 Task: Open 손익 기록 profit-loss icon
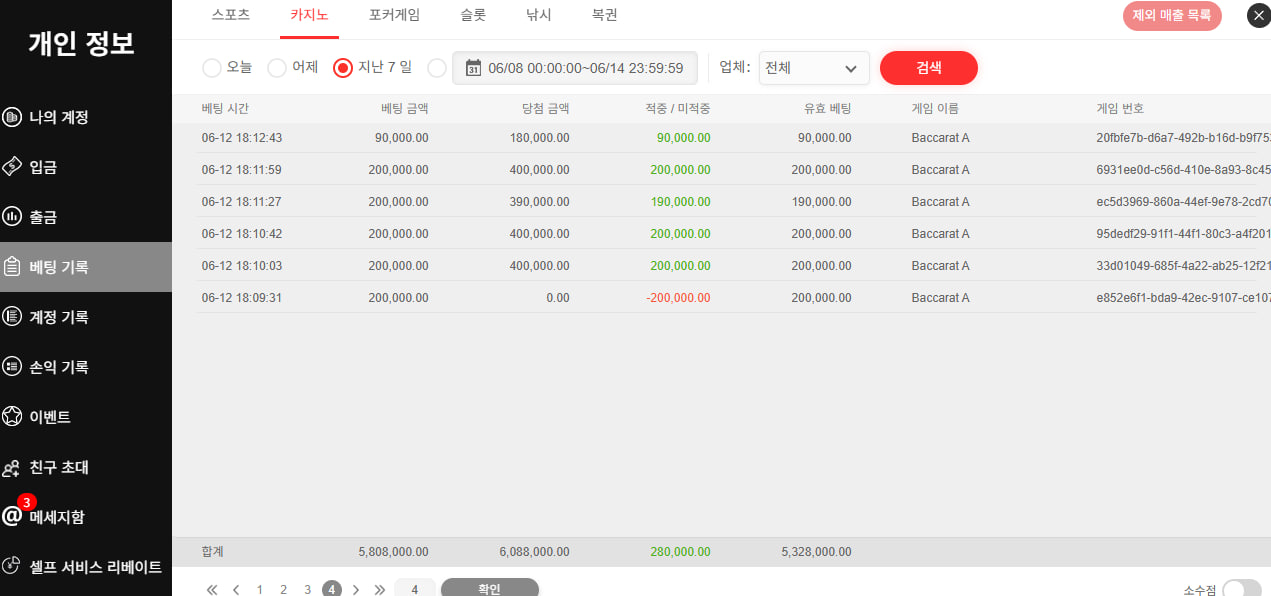13,367
